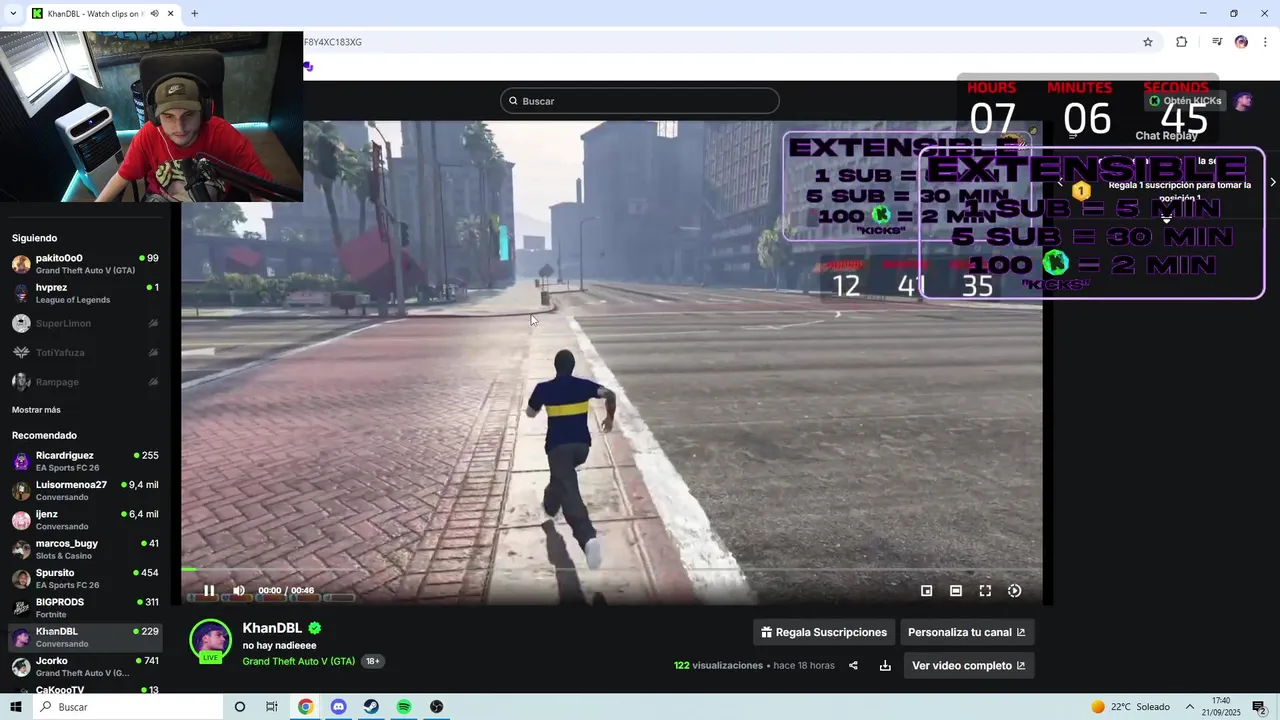
Task: Open the Chrome profile avatar
Action: (1241, 42)
